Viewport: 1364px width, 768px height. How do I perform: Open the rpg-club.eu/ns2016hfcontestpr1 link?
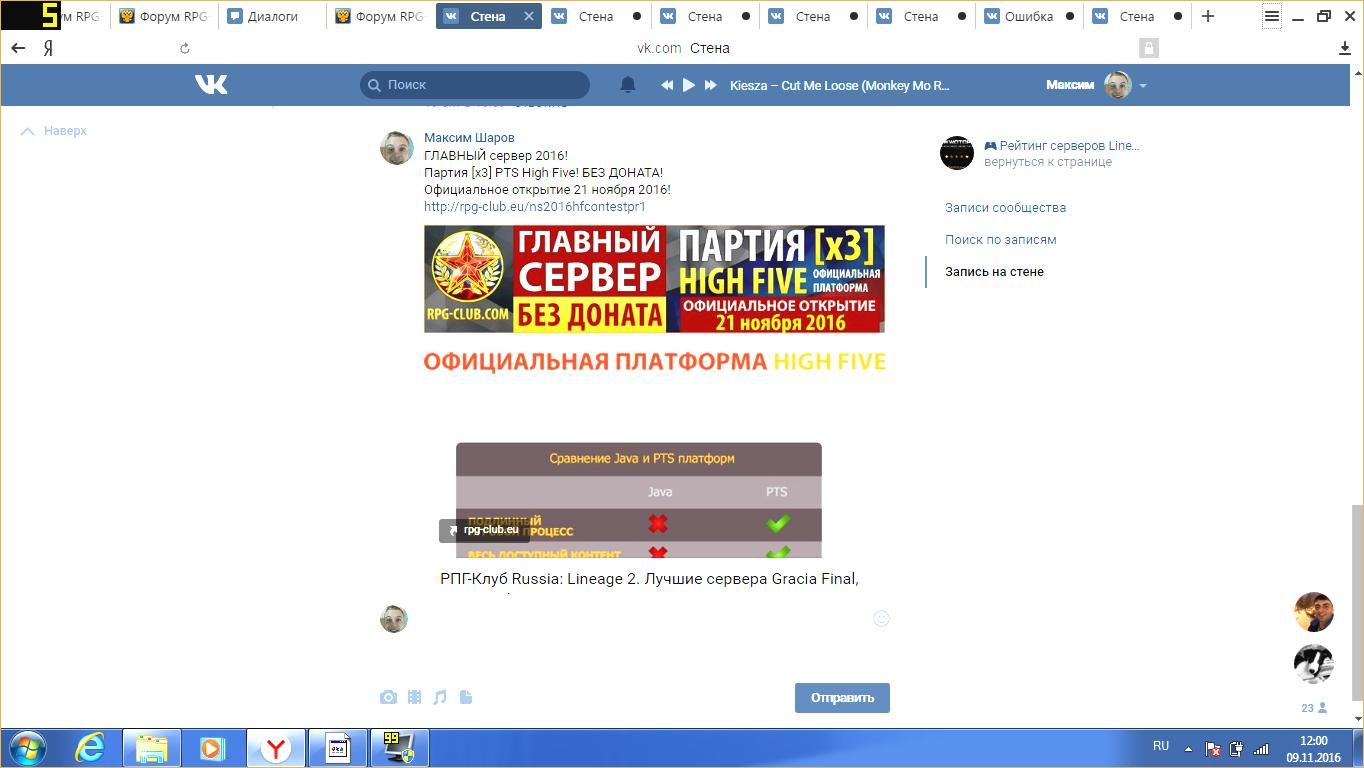[535, 206]
